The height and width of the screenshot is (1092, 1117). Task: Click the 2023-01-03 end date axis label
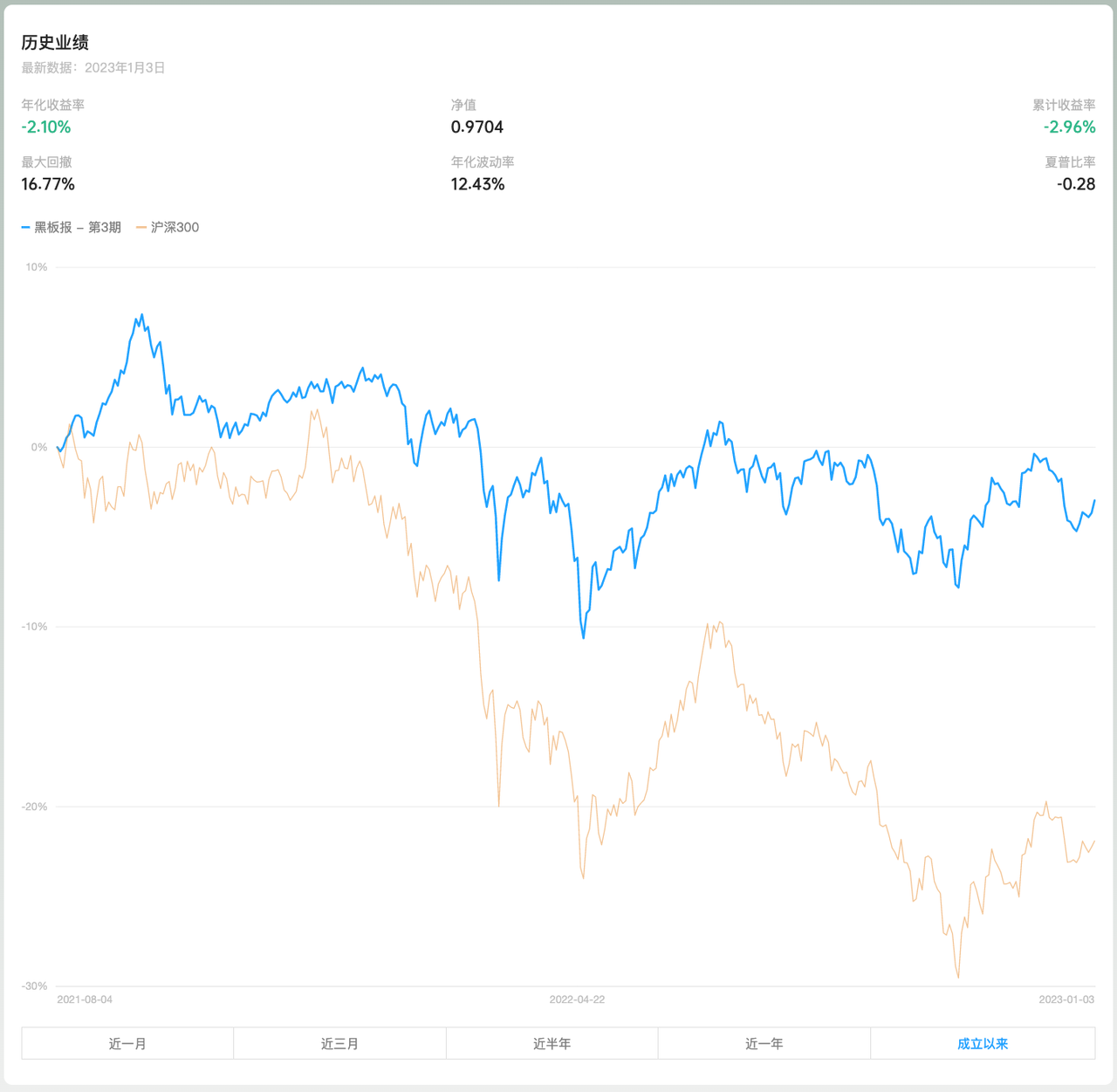point(1066,999)
